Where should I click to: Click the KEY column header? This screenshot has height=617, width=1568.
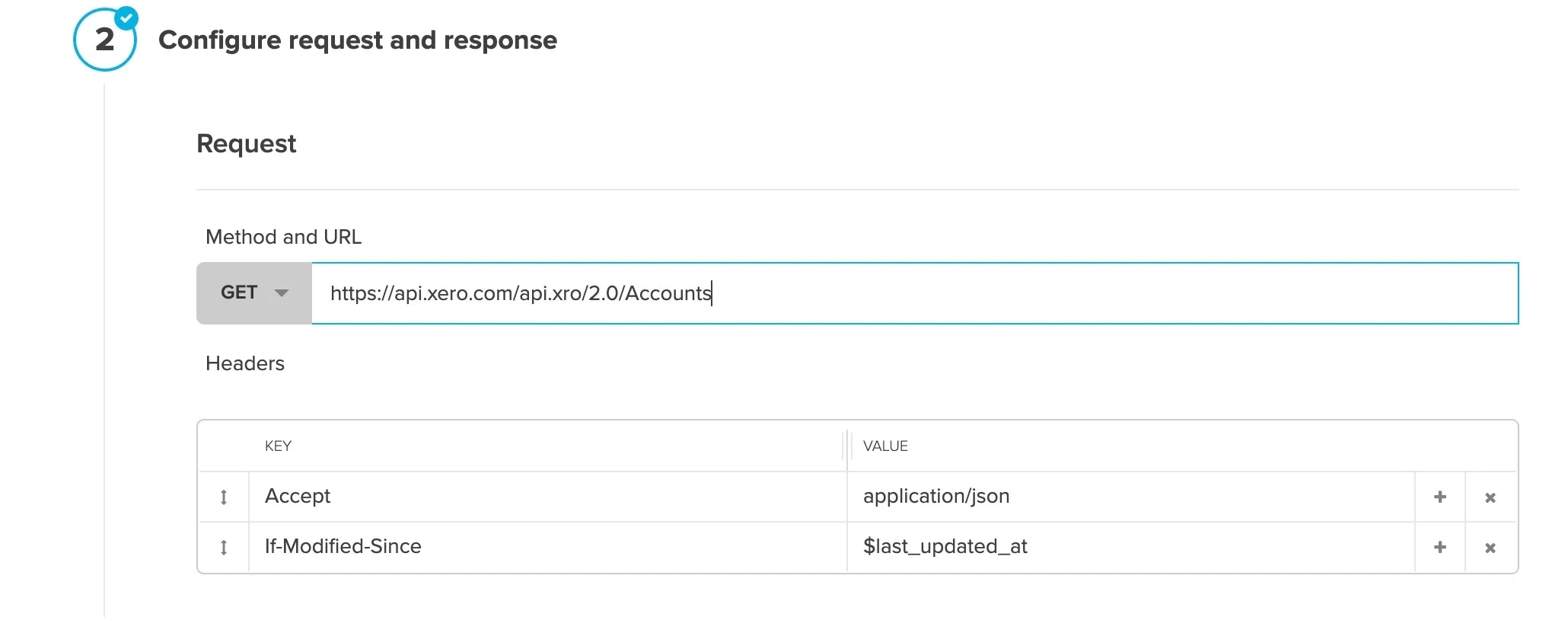278,446
